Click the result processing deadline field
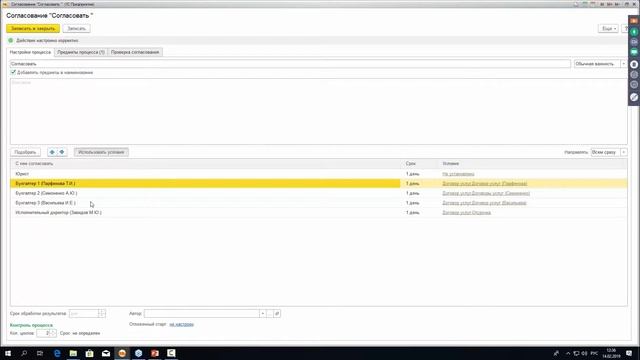640x360 pixels. (x=84, y=314)
